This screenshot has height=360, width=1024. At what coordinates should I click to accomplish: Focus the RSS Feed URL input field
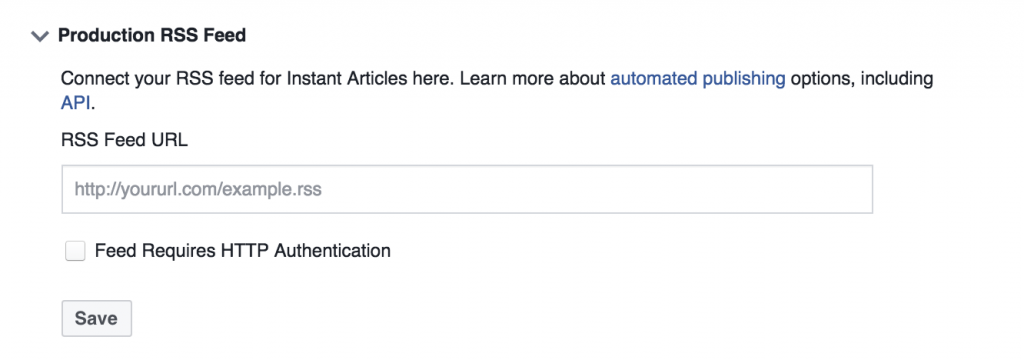click(x=467, y=189)
